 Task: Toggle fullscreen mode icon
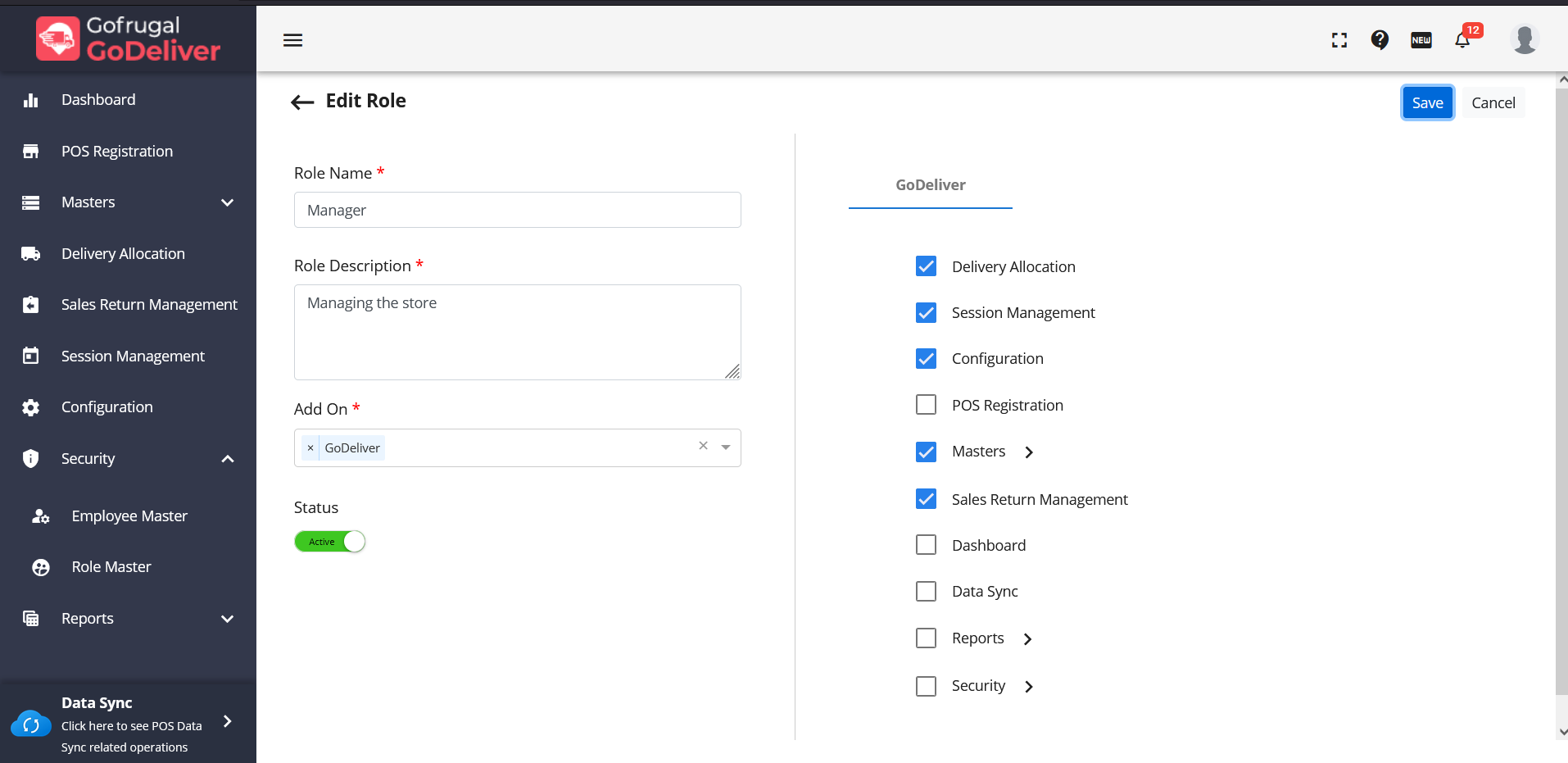pyautogui.click(x=1339, y=40)
